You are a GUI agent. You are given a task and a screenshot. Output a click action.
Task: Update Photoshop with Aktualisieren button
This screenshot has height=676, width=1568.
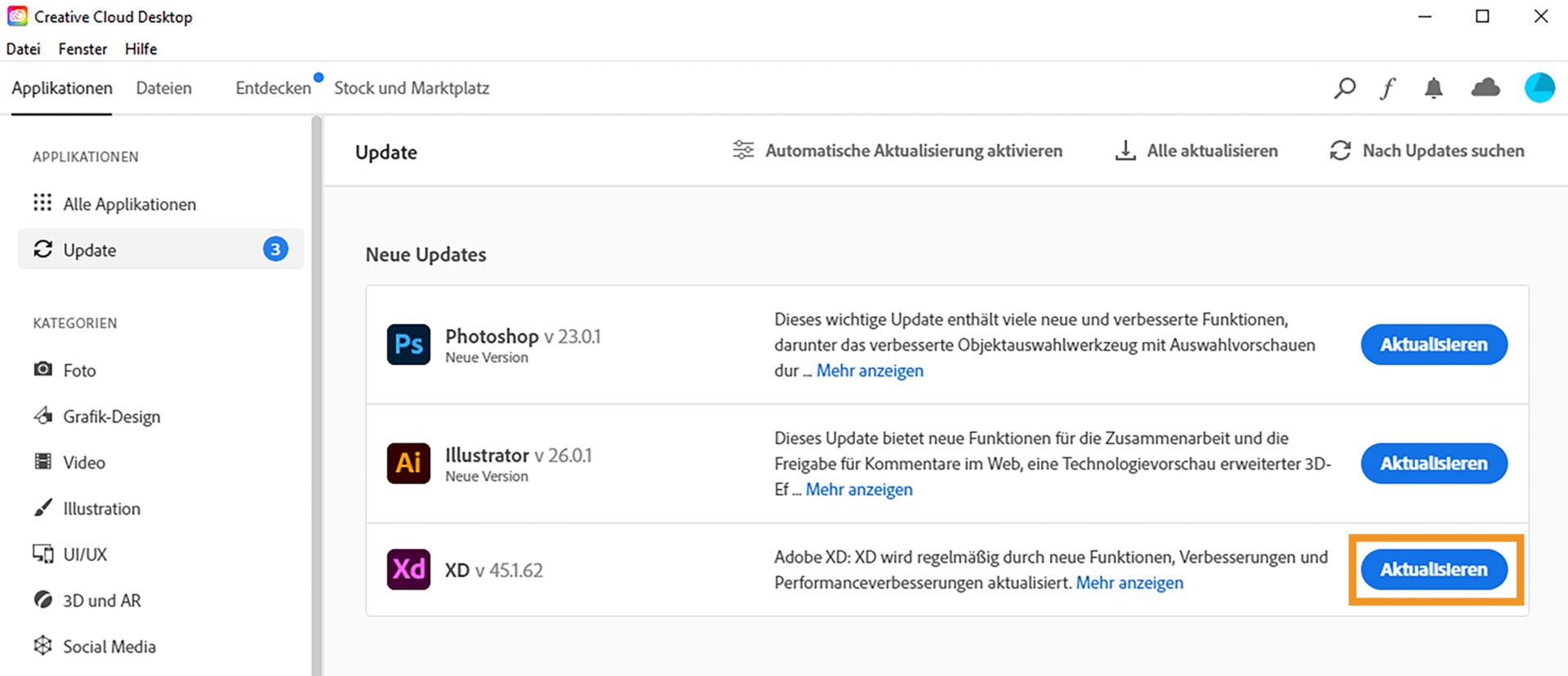click(1433, 345)
